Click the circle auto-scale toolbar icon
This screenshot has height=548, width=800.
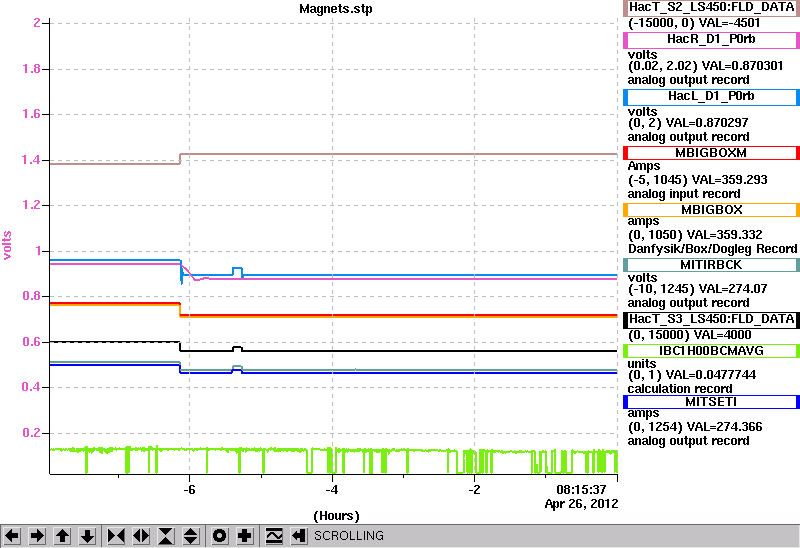pos(219,536)
